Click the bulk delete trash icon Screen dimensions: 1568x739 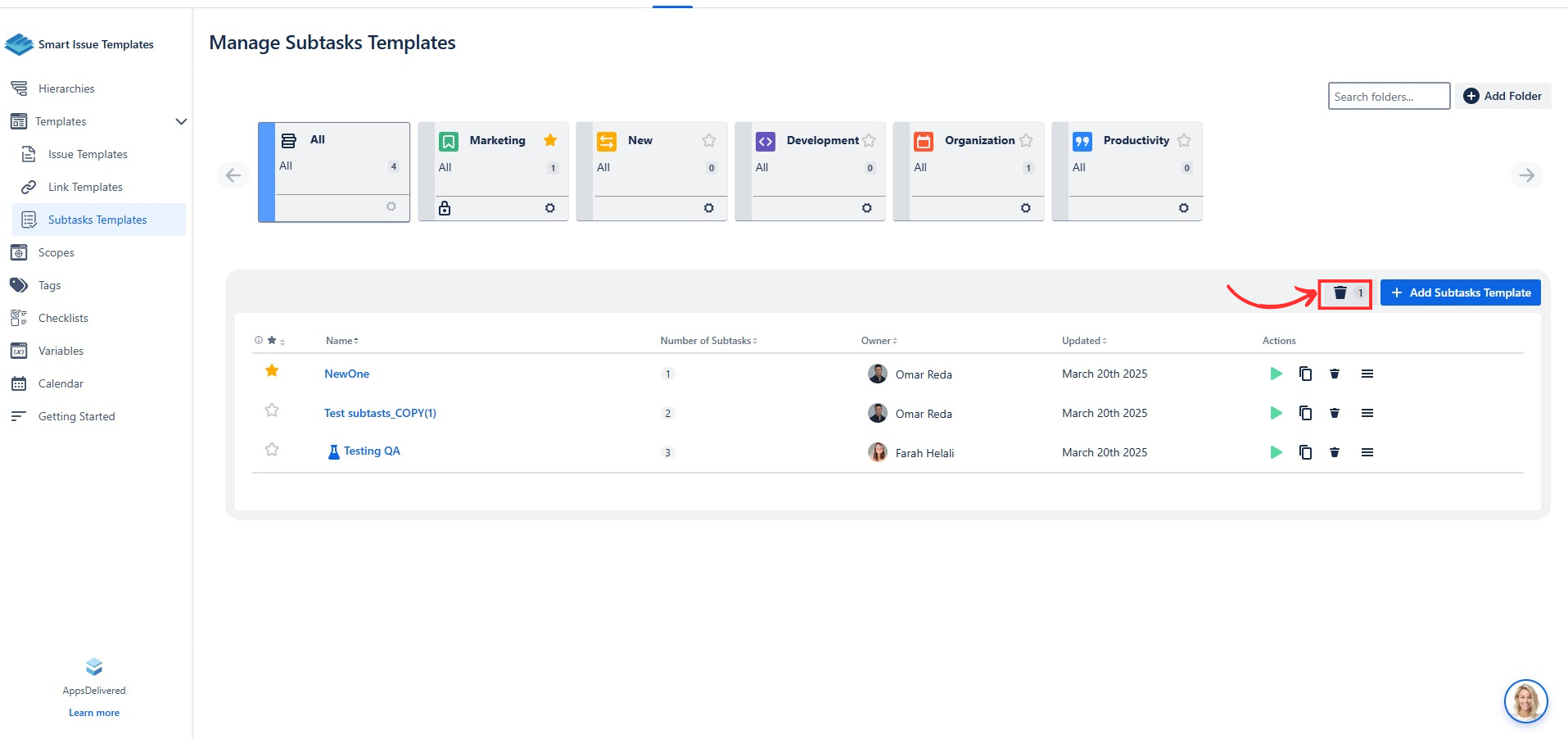point(1340,292)
